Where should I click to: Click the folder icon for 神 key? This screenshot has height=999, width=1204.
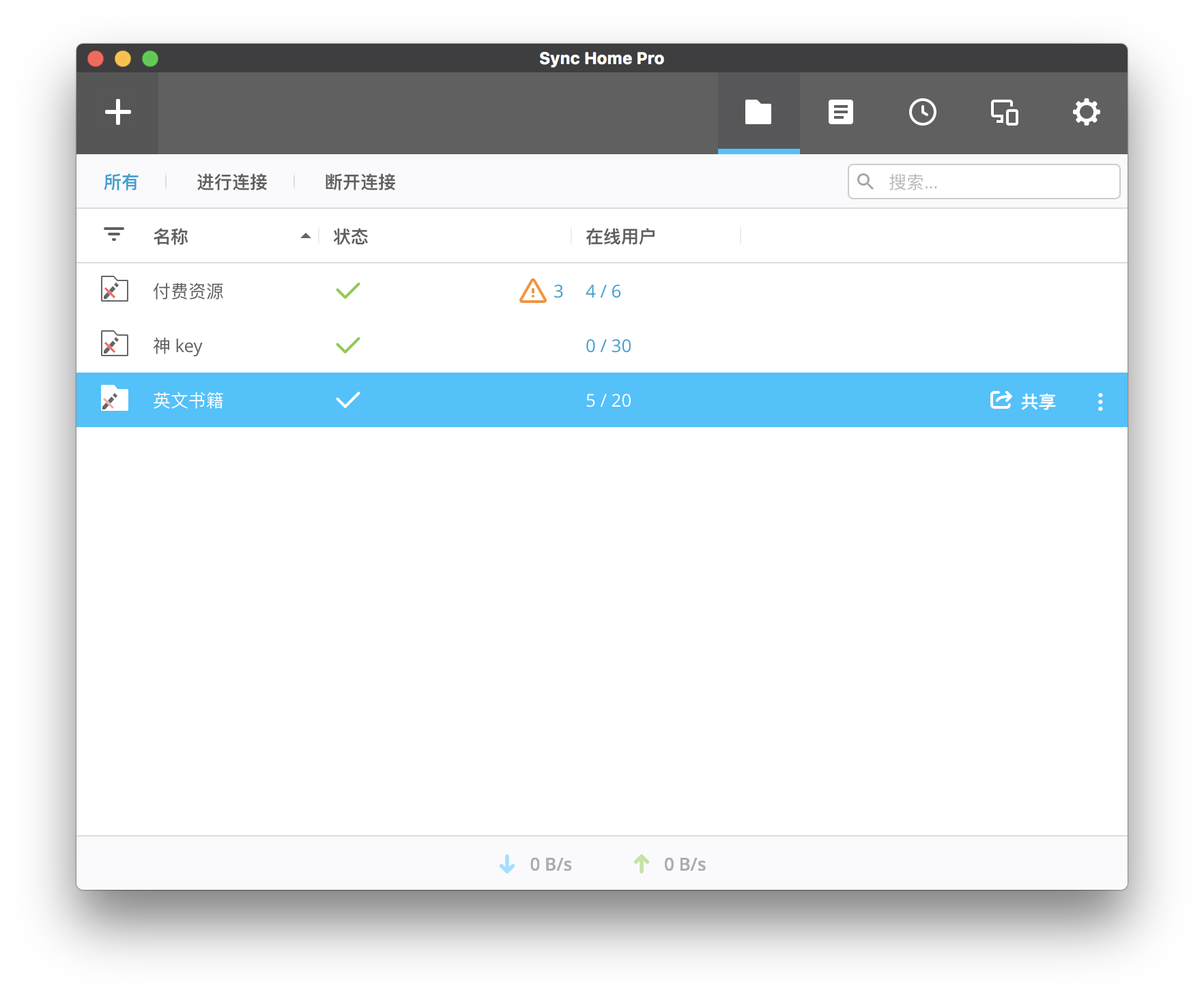(114, 344)
